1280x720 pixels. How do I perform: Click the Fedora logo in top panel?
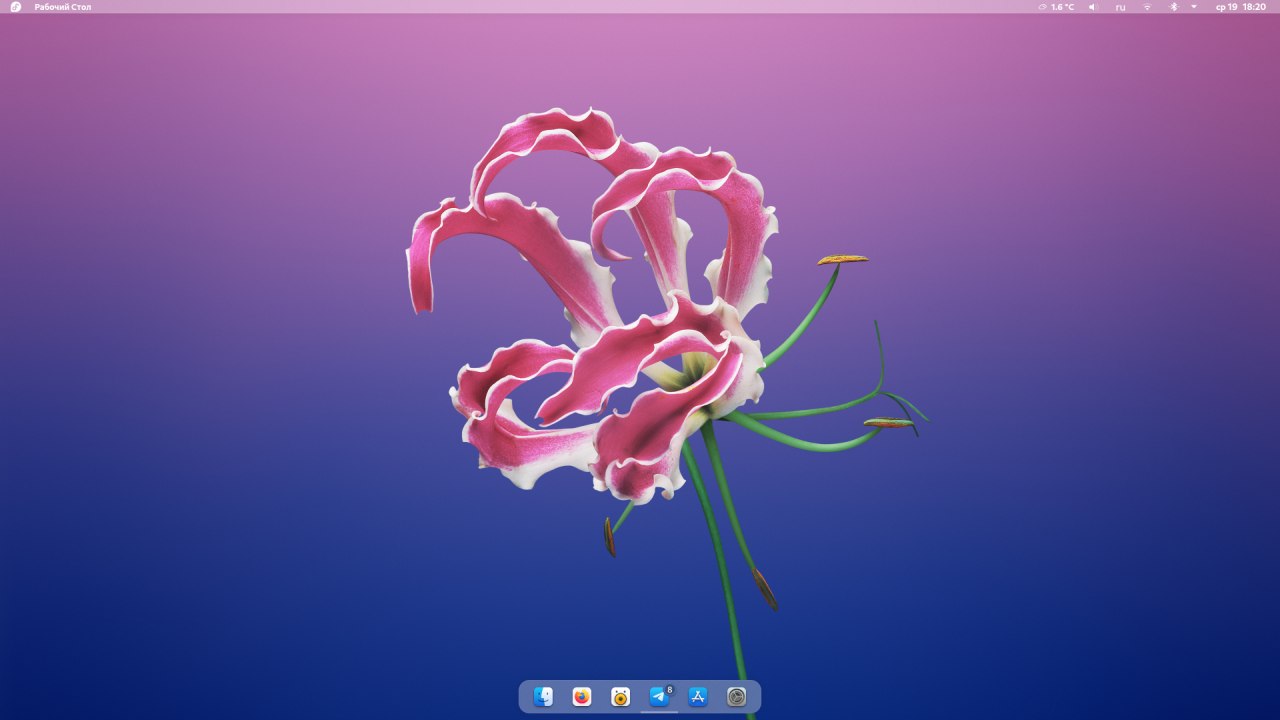pyautogui.click(x=16, y=7)
